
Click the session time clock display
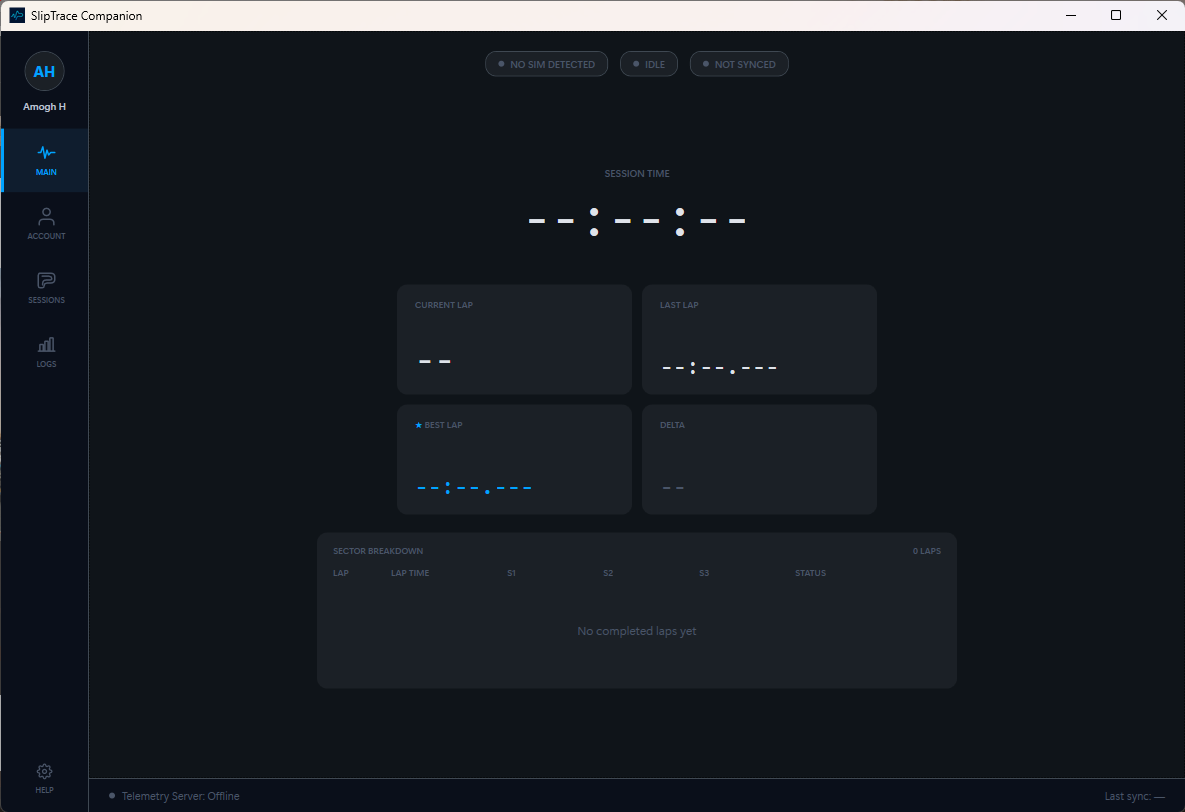click(x=637, y=222)
